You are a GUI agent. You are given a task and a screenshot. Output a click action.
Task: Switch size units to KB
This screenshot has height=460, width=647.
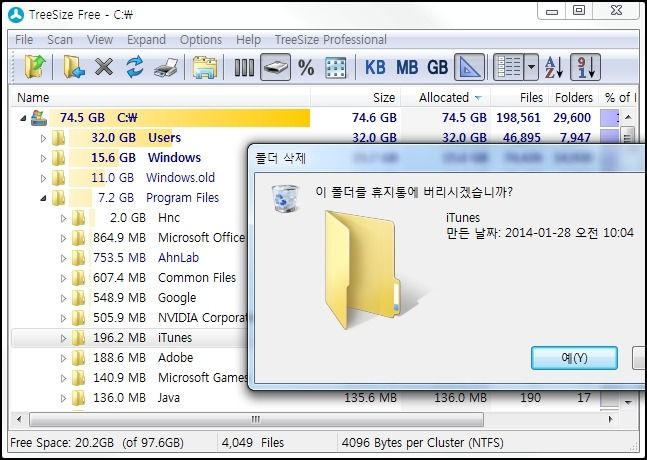[375, 67]
